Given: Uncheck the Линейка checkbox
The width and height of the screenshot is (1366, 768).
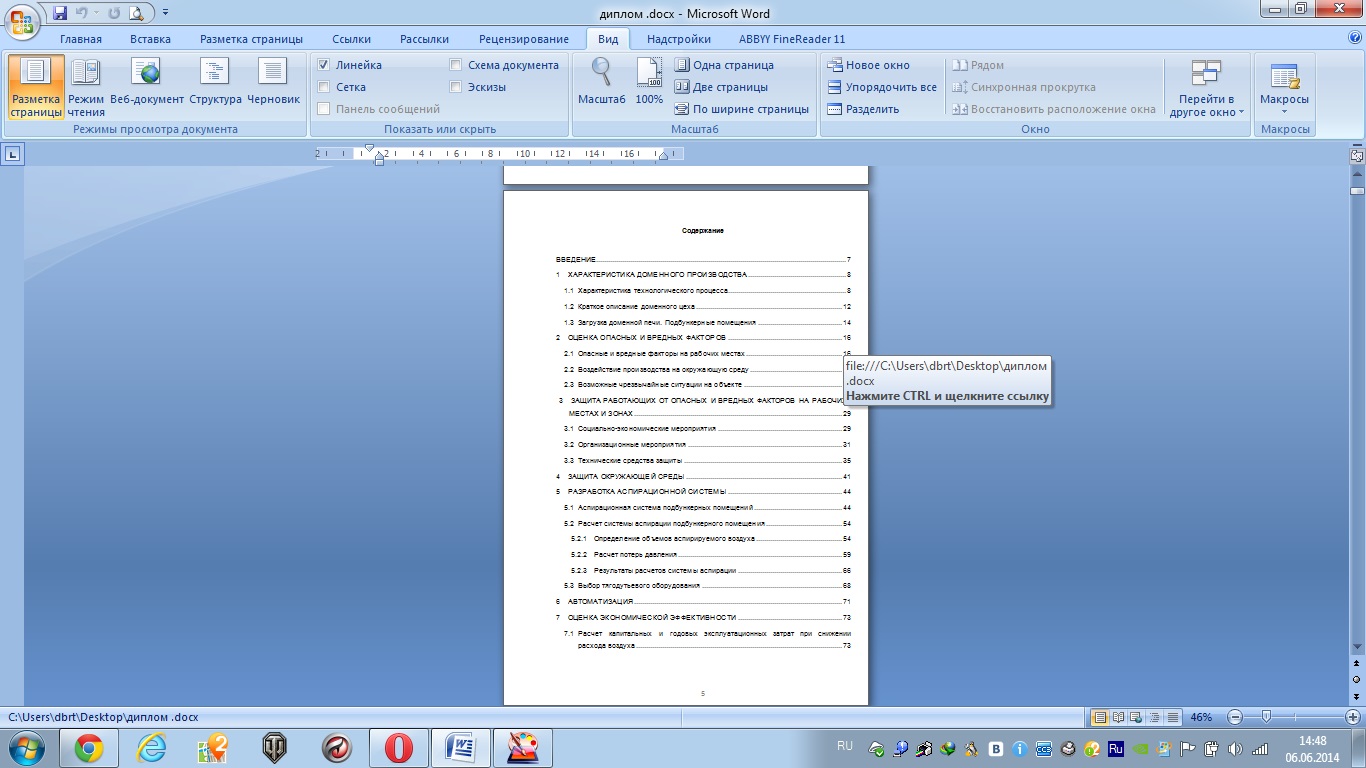Looking at the screenshot, I should (x=324, y=65).
